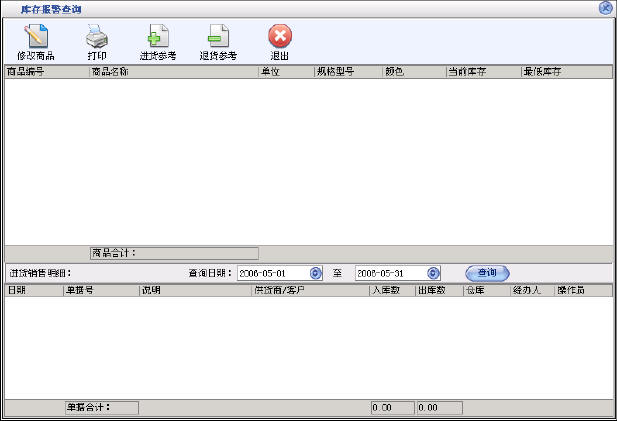The width and height of the screenshot is (617, 421).
Task: Open 退货参考 (return reference) from toolbar
Action: coord(218,38)
